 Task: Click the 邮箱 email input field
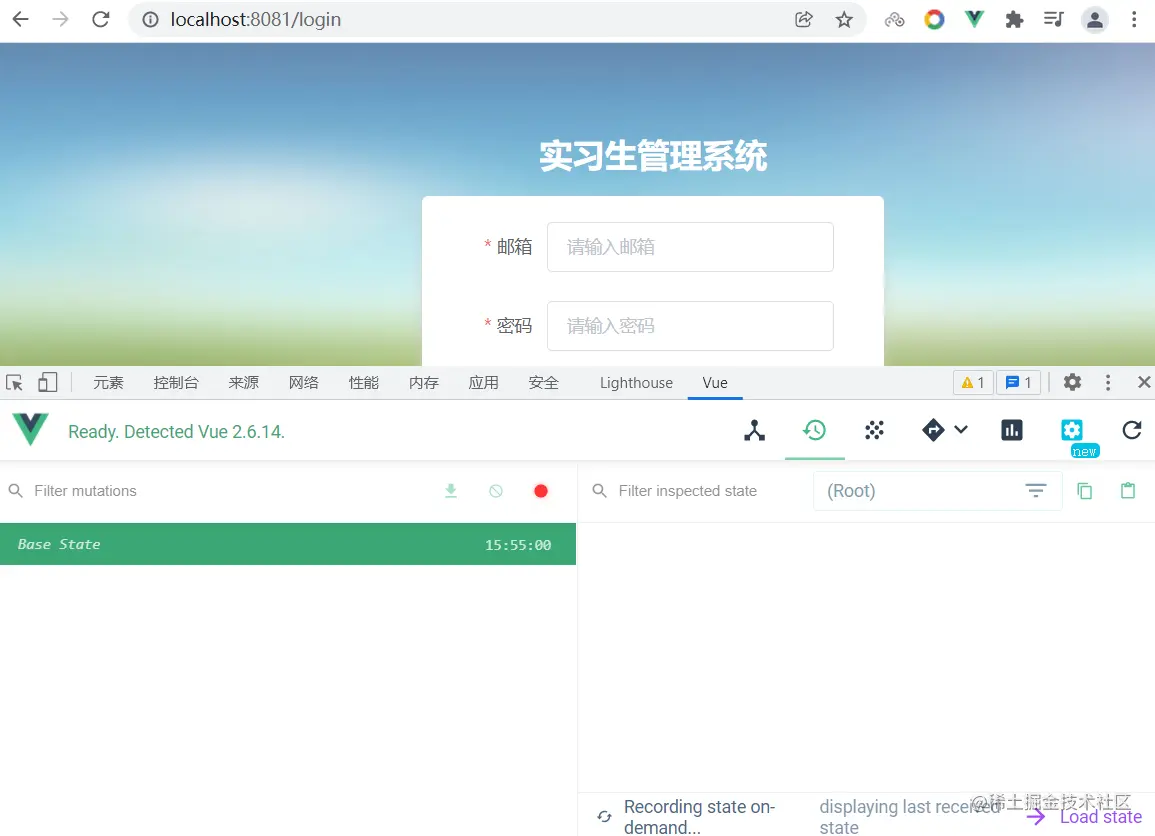click(690, 247)
